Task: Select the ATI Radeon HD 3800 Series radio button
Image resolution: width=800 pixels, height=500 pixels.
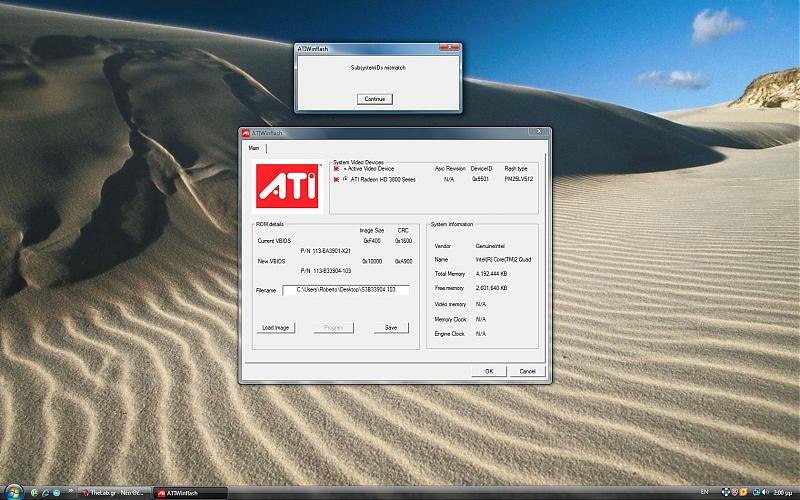Action: pos(345,179)
